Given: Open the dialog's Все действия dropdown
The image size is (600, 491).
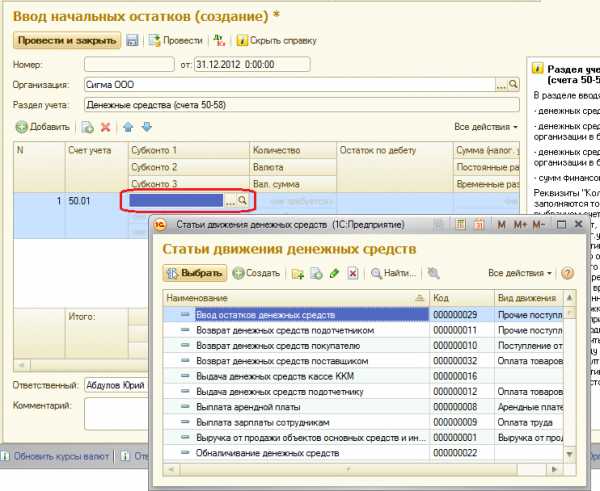Looking at the screenshot, I should point(520,273).
